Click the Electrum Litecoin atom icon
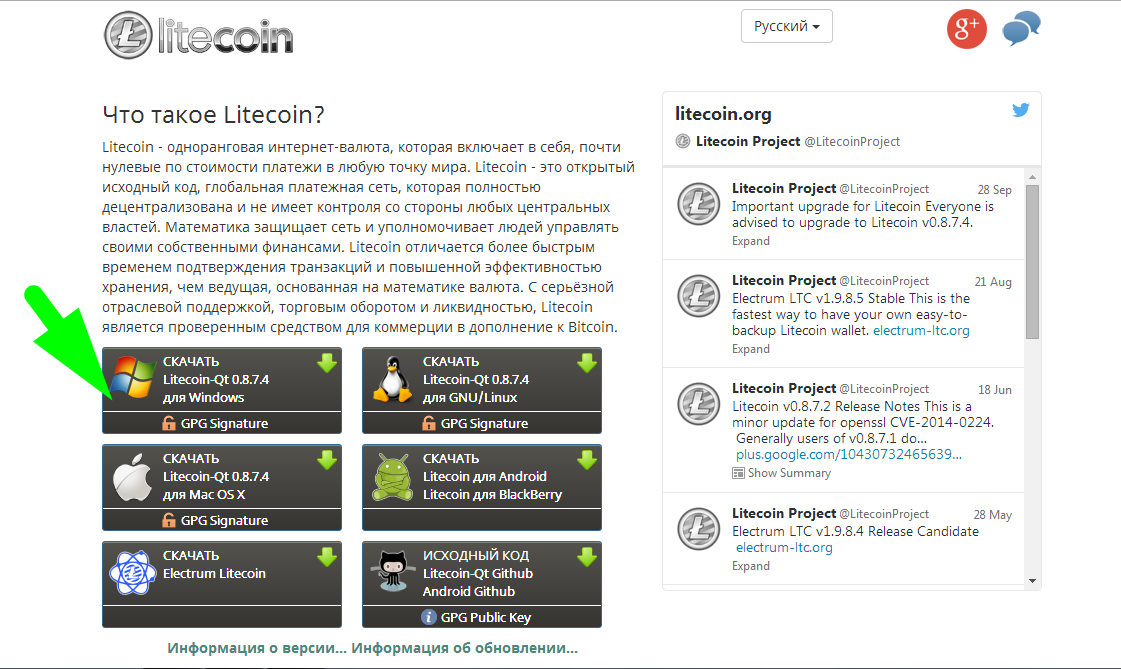The height and width of the screenshot is (669, 1121). click(x=132, y=573)
